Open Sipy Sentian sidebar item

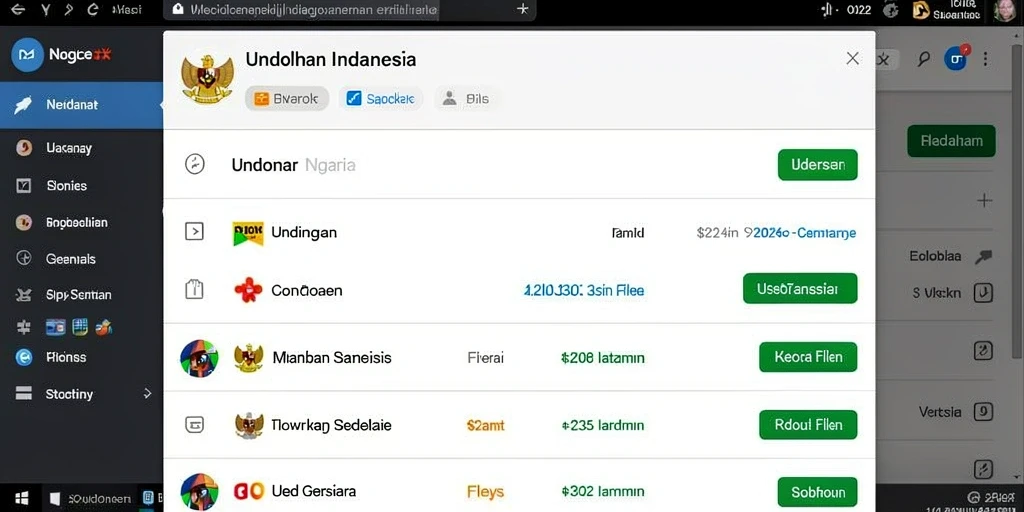point(78,295)
